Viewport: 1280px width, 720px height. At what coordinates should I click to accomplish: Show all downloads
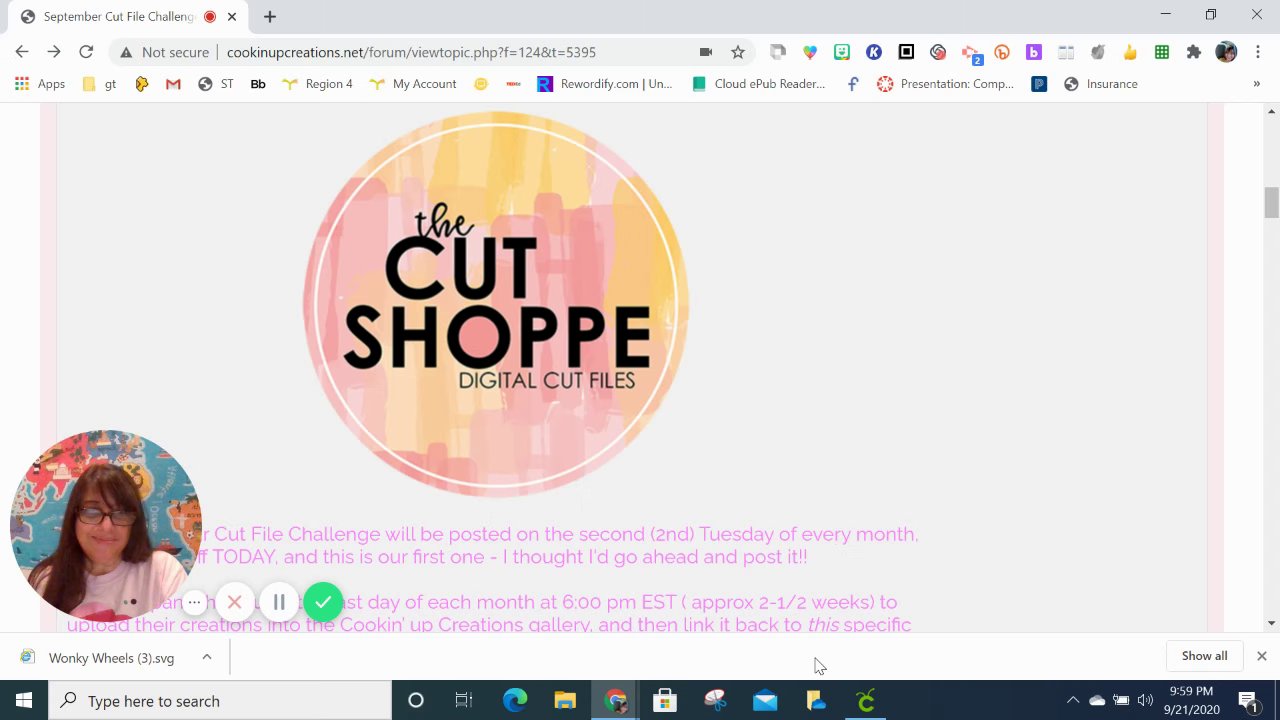tap(1204, 656)
